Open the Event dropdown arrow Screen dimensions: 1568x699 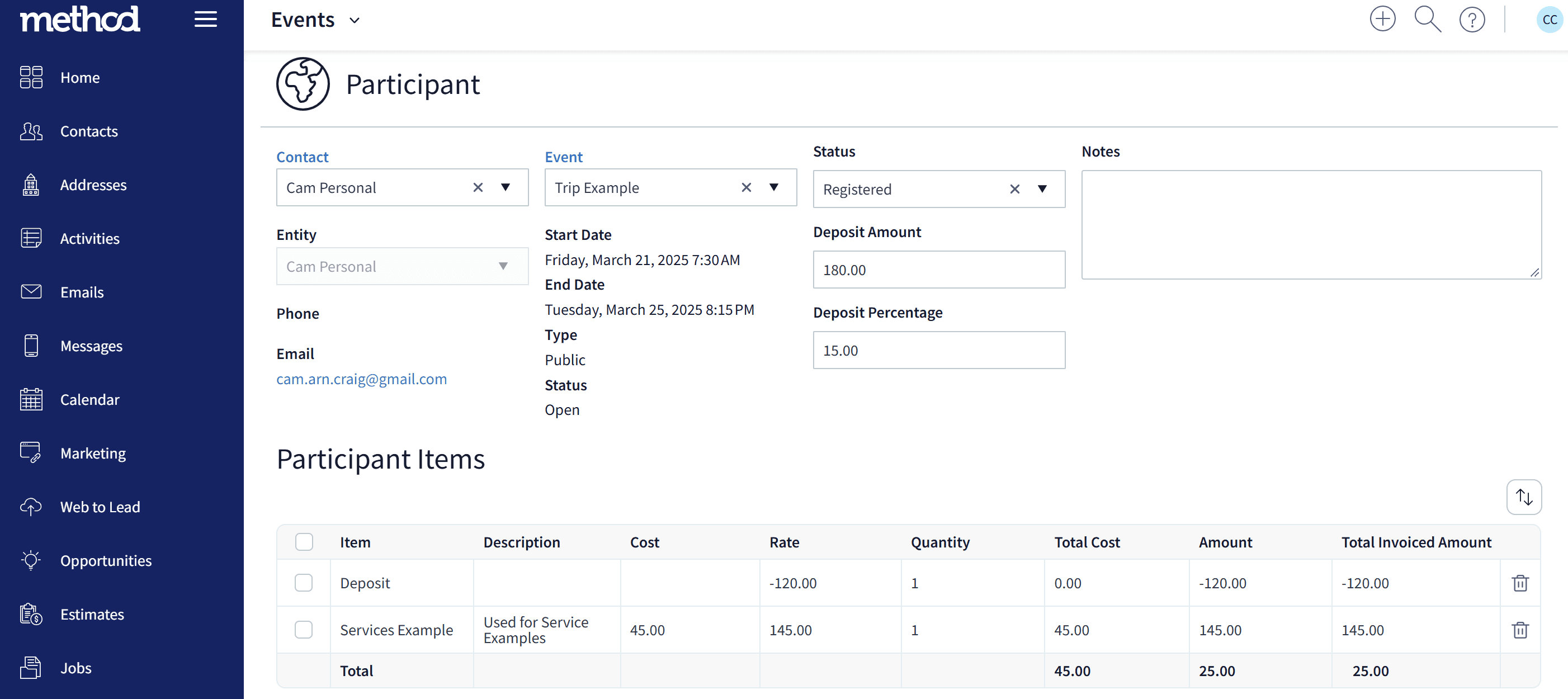pyautogui.click(x=773, y=187)
